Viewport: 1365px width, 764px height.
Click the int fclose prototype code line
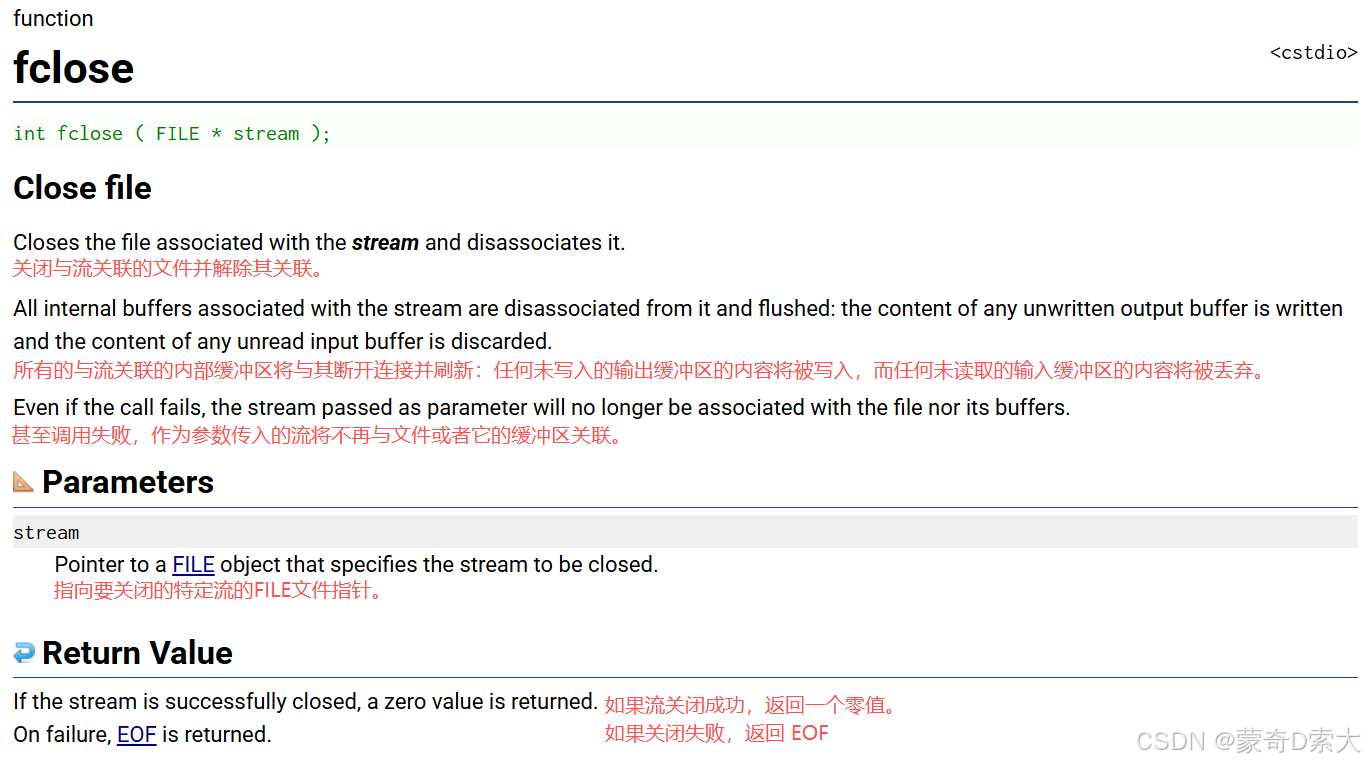(685, 133)
